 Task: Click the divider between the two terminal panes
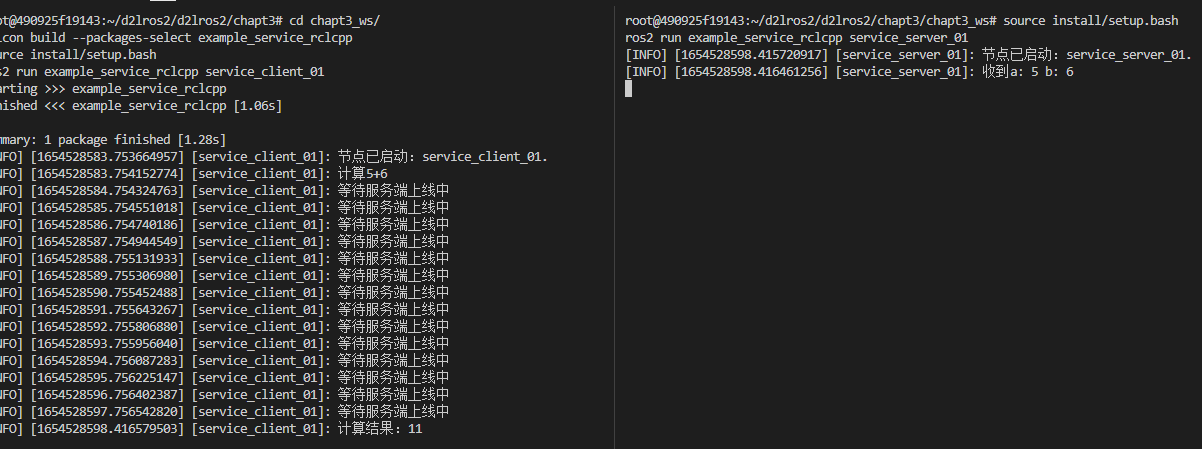click(614, 224)
